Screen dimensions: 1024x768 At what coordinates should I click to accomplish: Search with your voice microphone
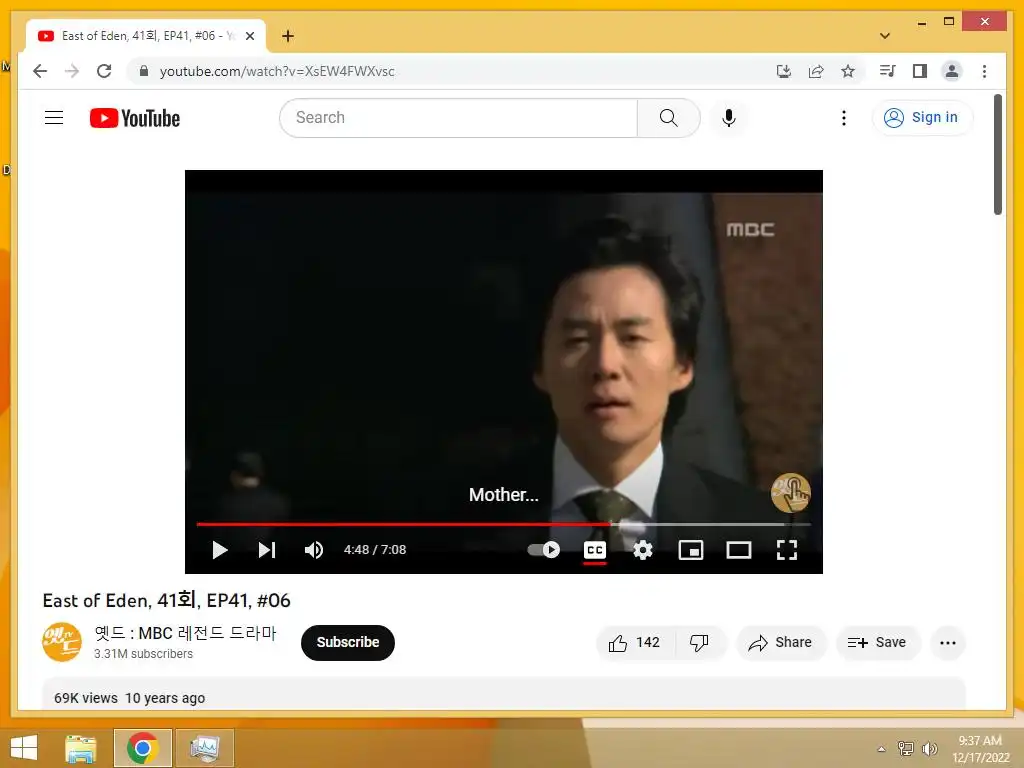click(729, 118)
